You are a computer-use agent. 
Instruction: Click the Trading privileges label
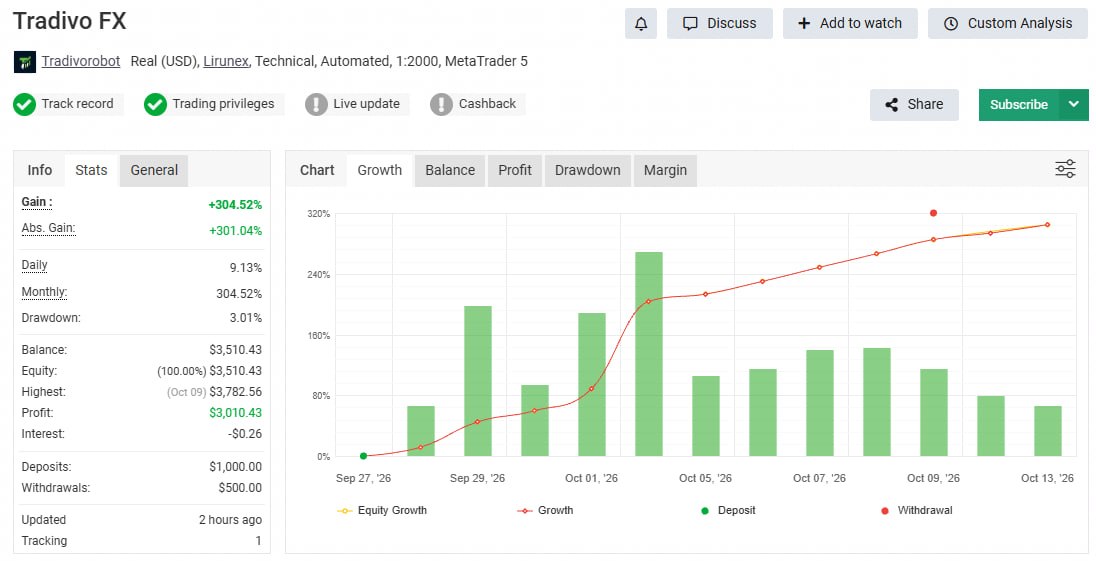point(223,104)
